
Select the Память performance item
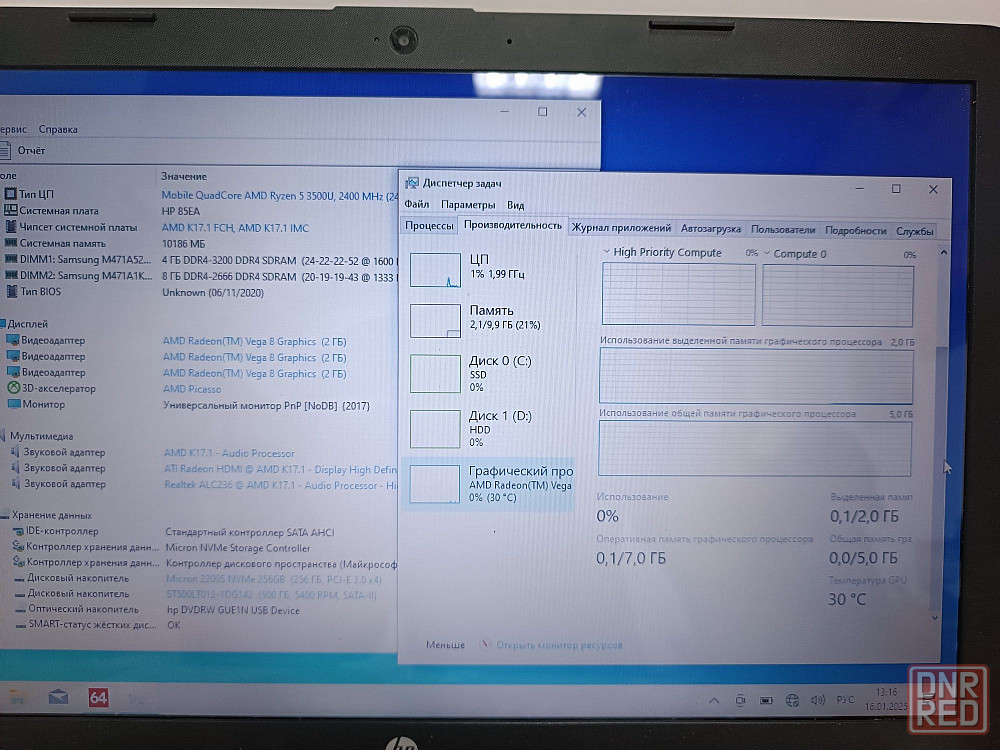(489, 319)
